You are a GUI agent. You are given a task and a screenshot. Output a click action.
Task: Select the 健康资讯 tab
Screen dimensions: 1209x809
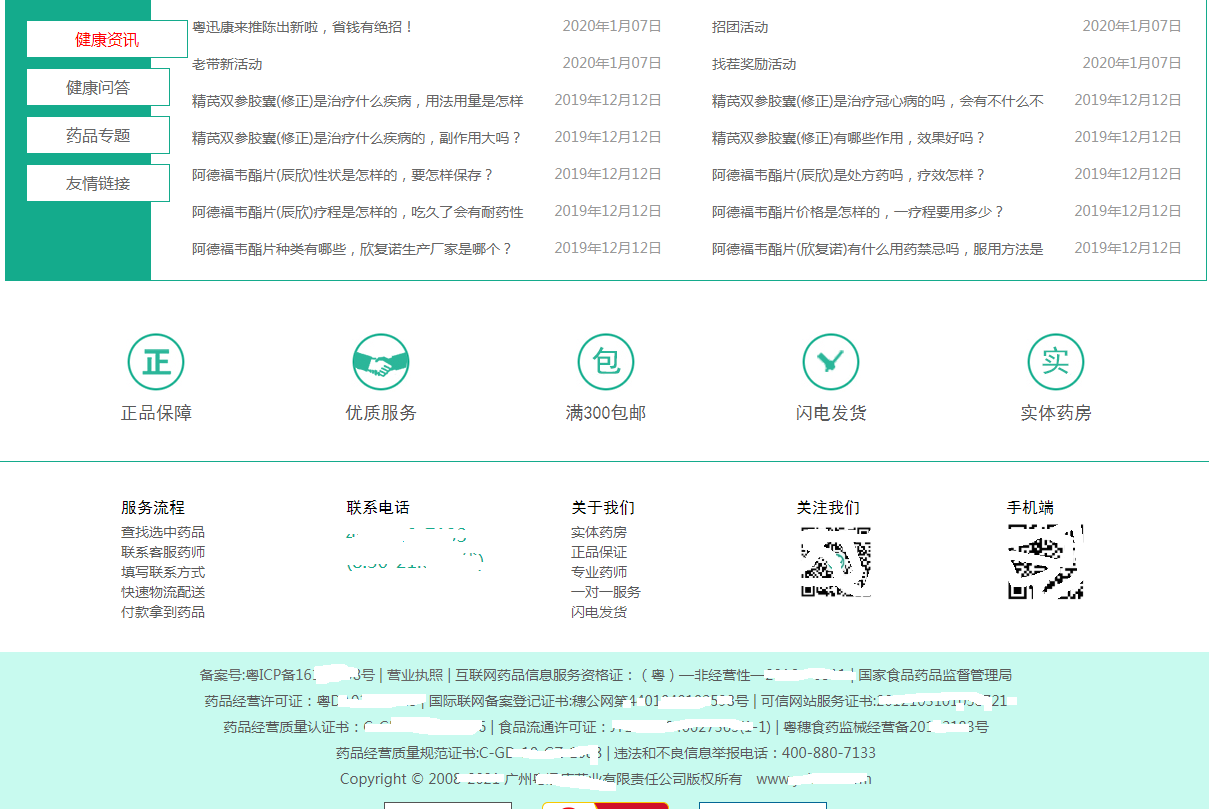107,40
